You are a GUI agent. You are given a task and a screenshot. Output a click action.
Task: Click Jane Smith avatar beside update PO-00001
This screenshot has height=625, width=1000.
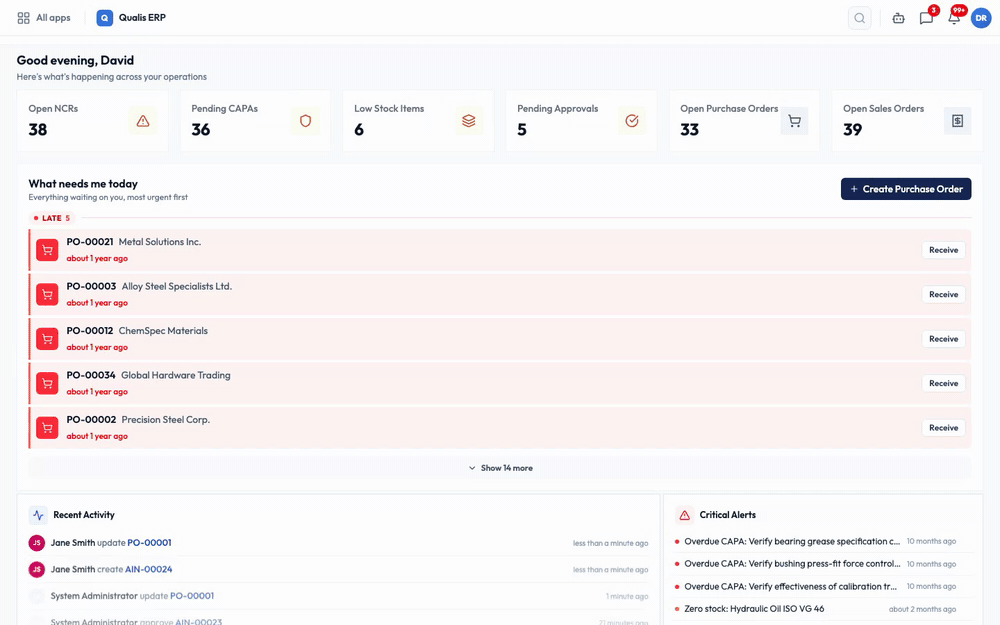(36, 543)
